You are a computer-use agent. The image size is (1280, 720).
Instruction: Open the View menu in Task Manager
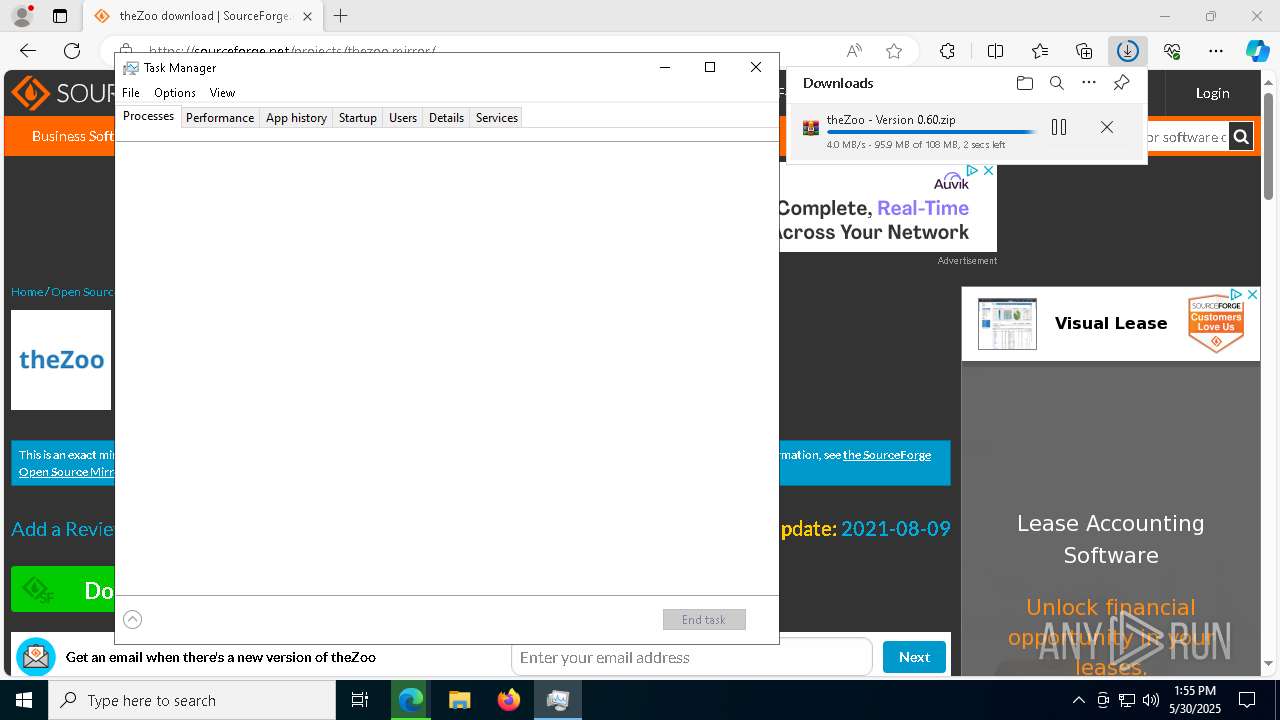point(222,92)
